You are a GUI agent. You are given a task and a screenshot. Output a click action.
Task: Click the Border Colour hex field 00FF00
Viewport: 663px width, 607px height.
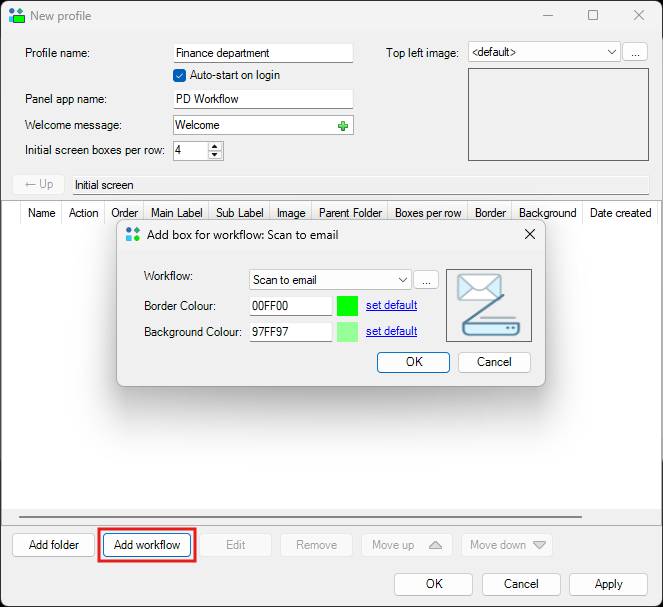pos(291,306)
